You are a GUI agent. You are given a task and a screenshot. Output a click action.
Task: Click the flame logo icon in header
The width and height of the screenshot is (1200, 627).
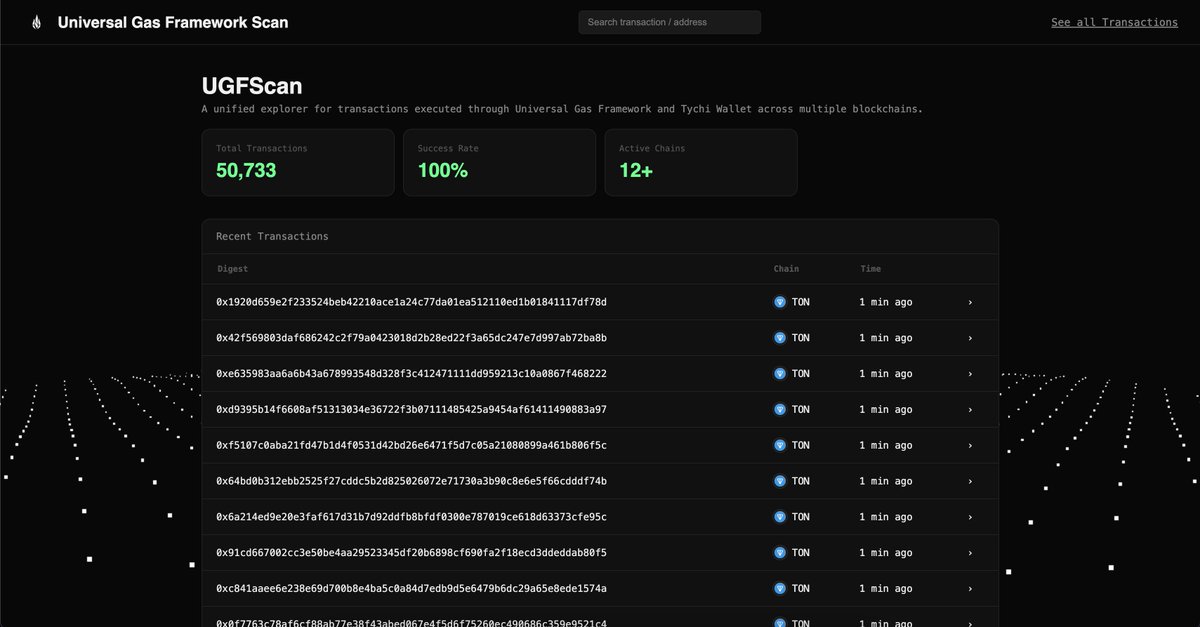pos(37,22)
